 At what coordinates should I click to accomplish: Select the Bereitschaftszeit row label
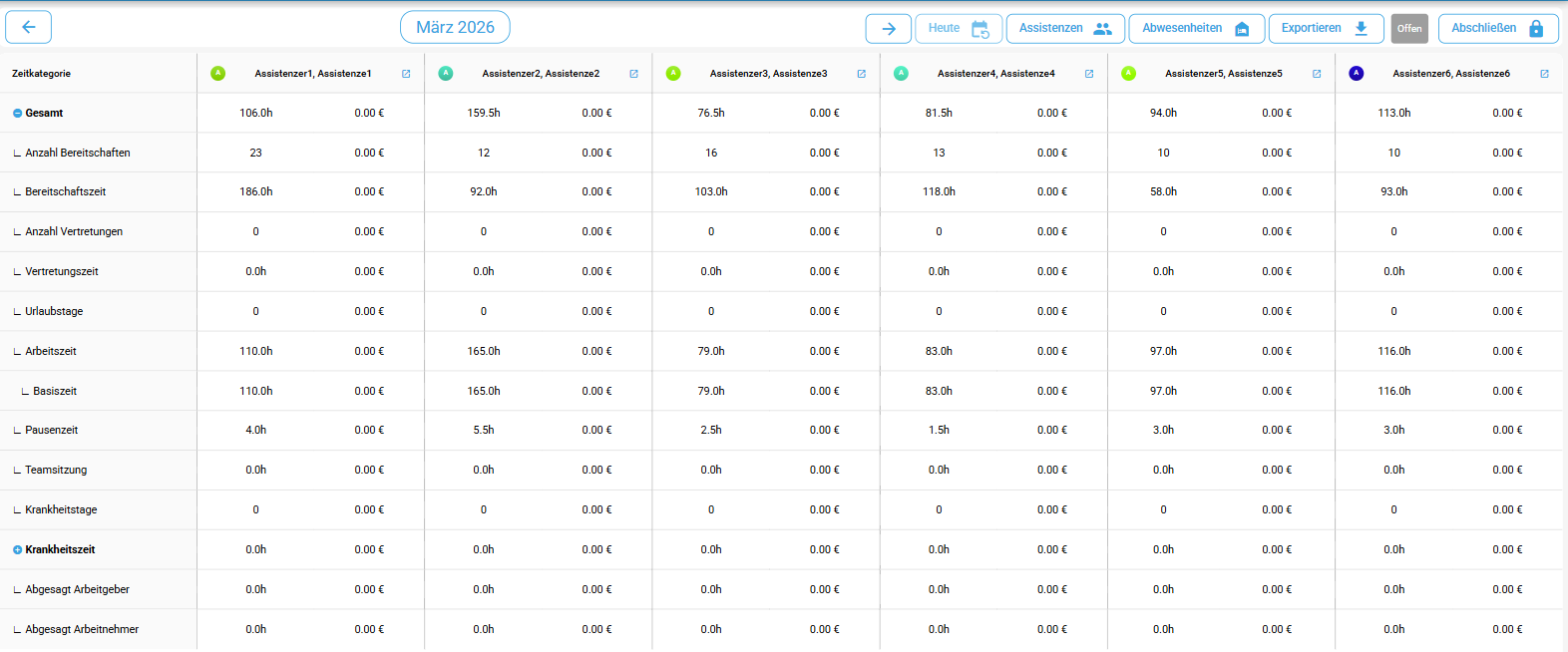65,191
